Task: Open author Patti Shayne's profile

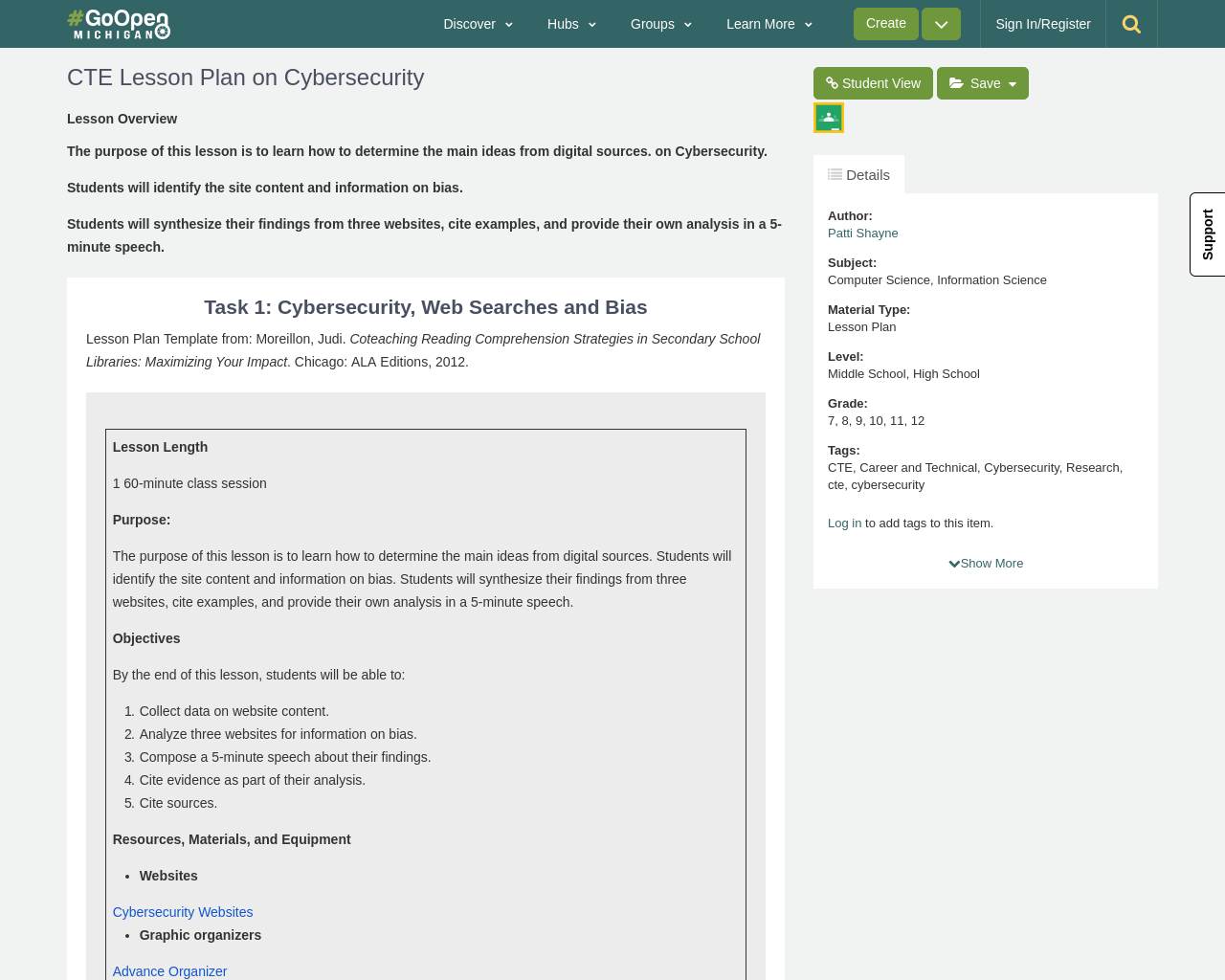Action: point(862,231)
